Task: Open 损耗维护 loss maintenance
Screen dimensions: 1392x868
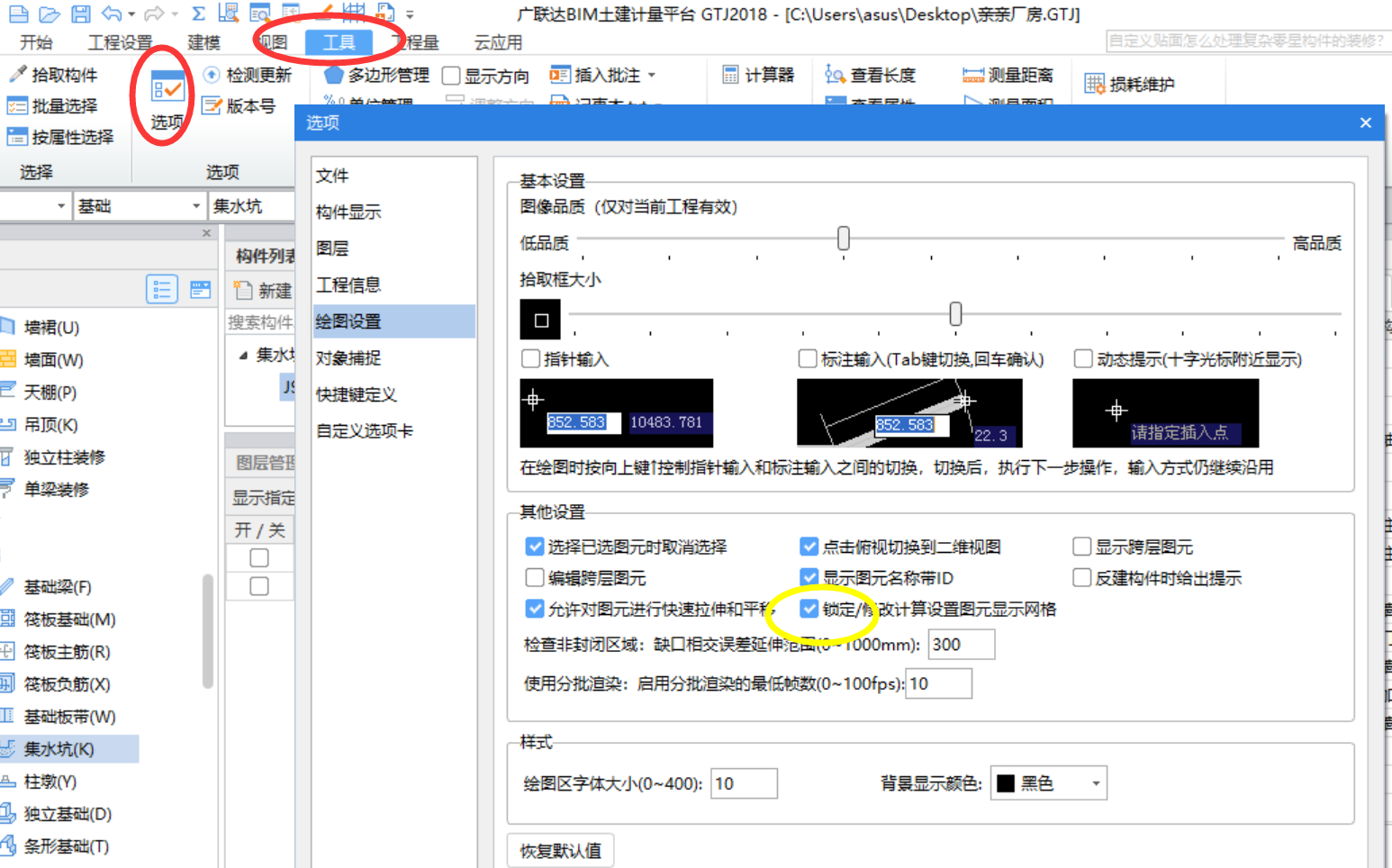Action: (x=1130, y=85)
